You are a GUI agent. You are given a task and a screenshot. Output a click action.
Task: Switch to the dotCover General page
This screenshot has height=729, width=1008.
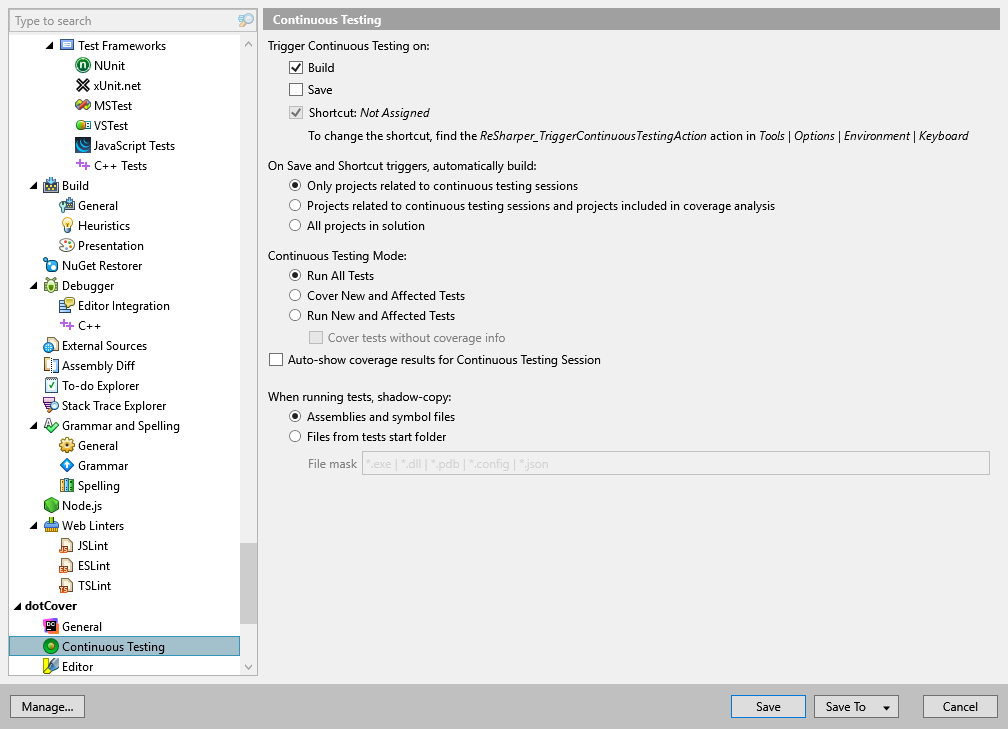(x=79, y=626)
